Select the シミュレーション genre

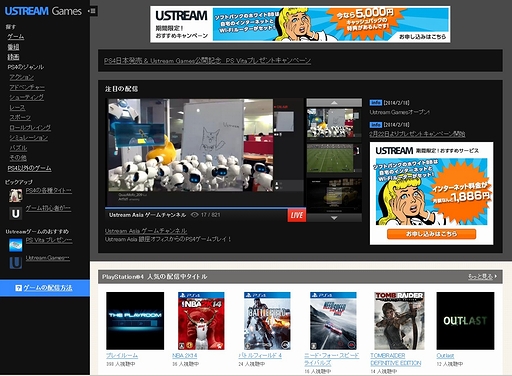click(29, 138)
